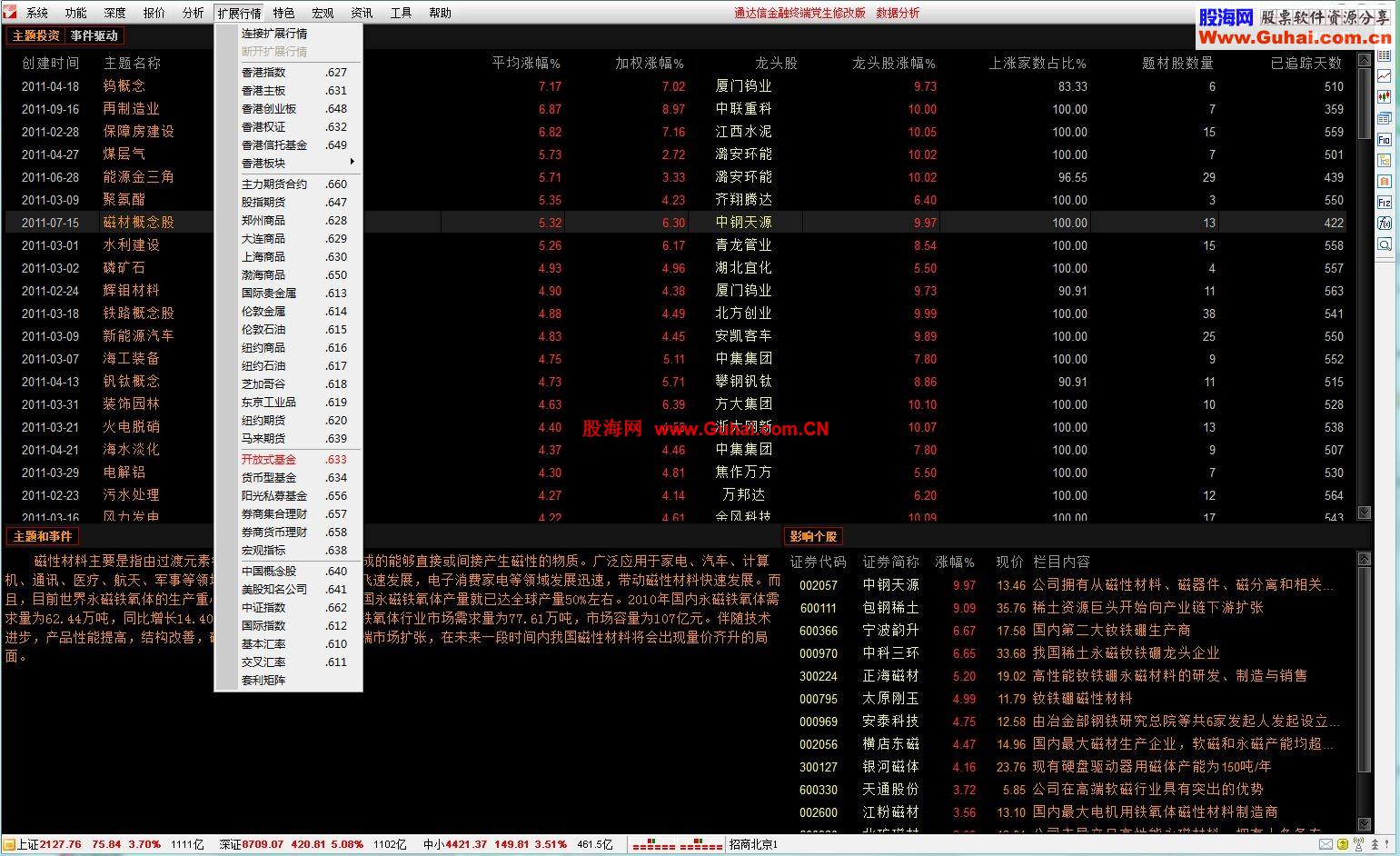The width and height of the screenshot is (1400, 856).
Task: Click the orange document sidebar icon
Action: [x=1385, y=182]
